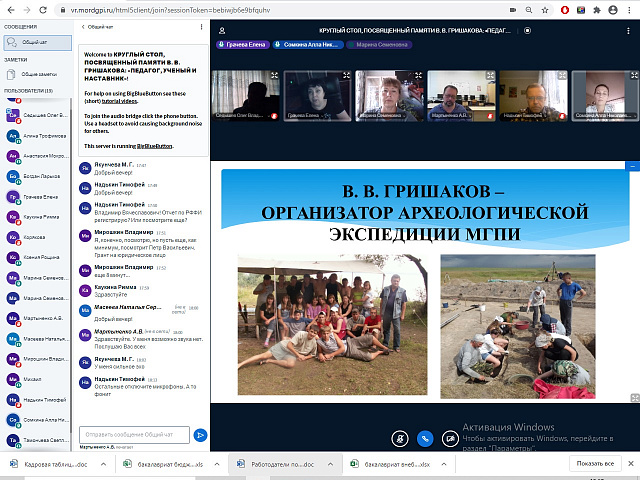Select user Сомкина Алла in list

coord(38,420)
